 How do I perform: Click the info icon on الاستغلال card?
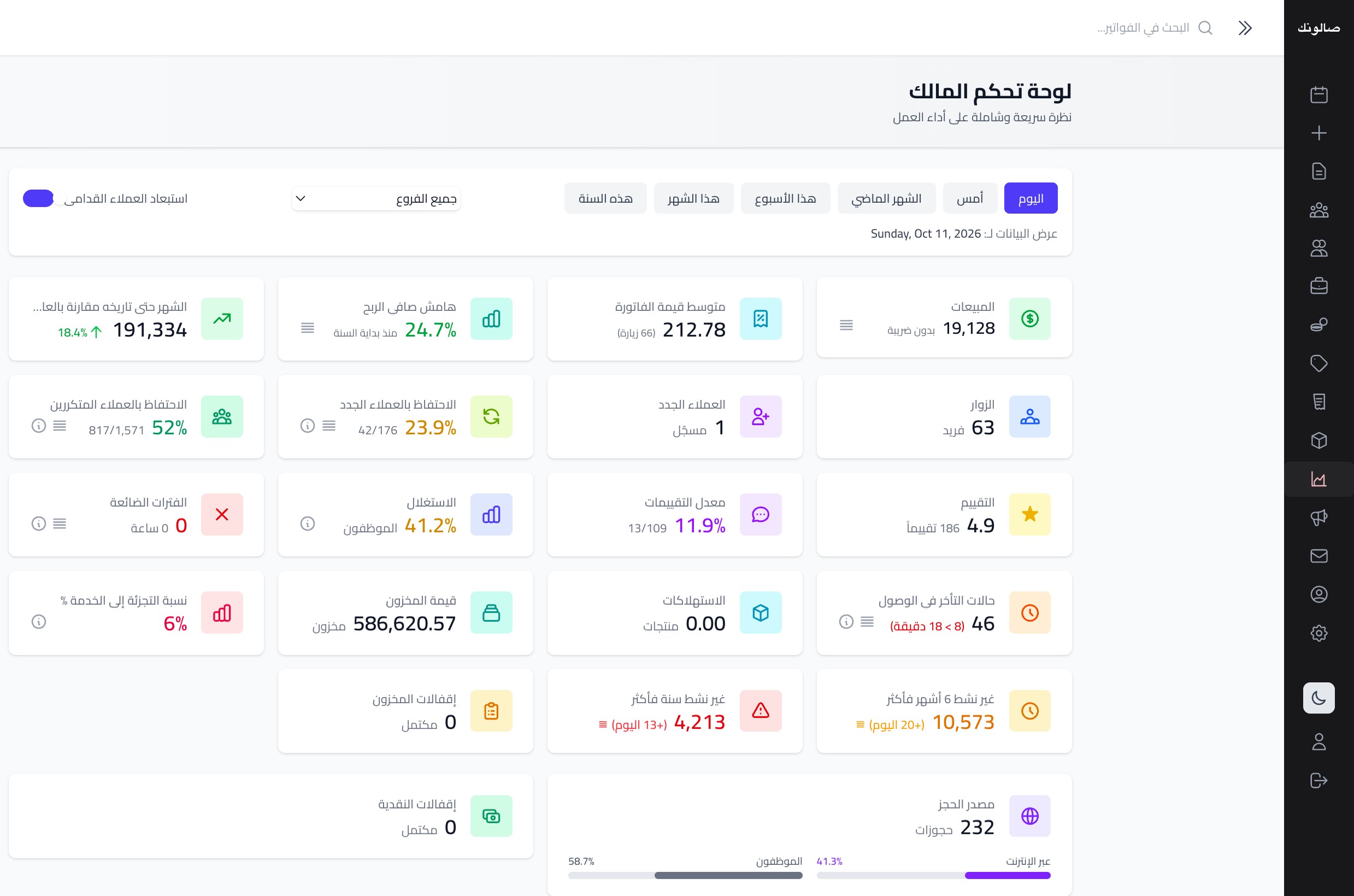point(308,523)
